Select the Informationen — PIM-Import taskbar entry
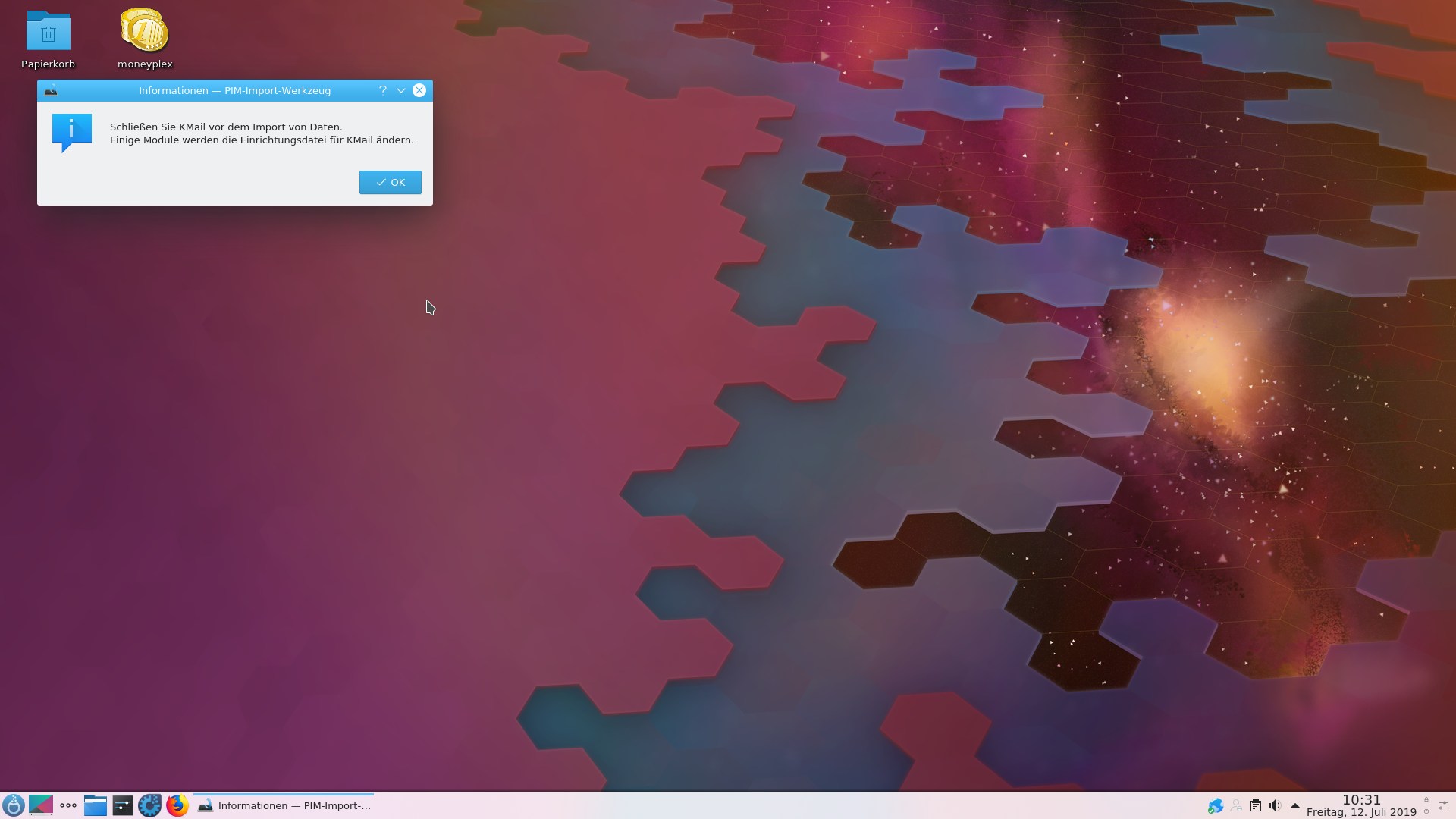This screenshot has width=1456, height=819. point(284,805)
